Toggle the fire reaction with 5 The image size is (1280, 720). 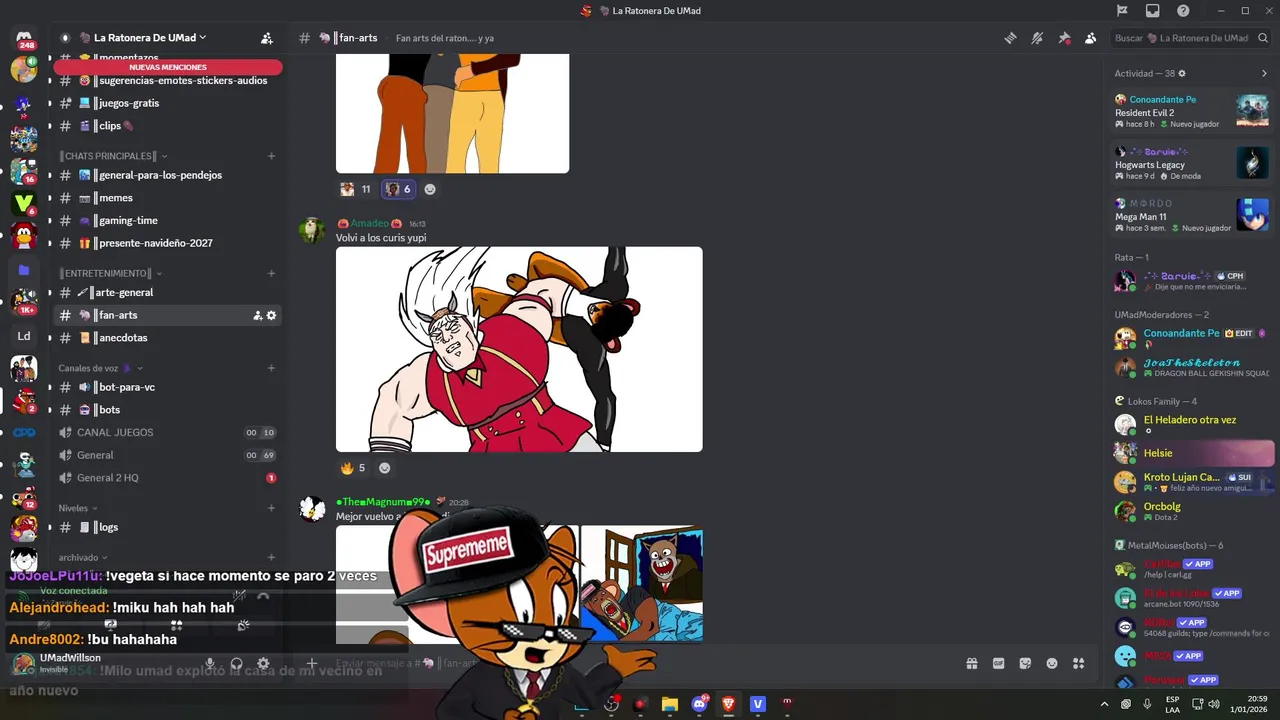(x=353, y=468)
